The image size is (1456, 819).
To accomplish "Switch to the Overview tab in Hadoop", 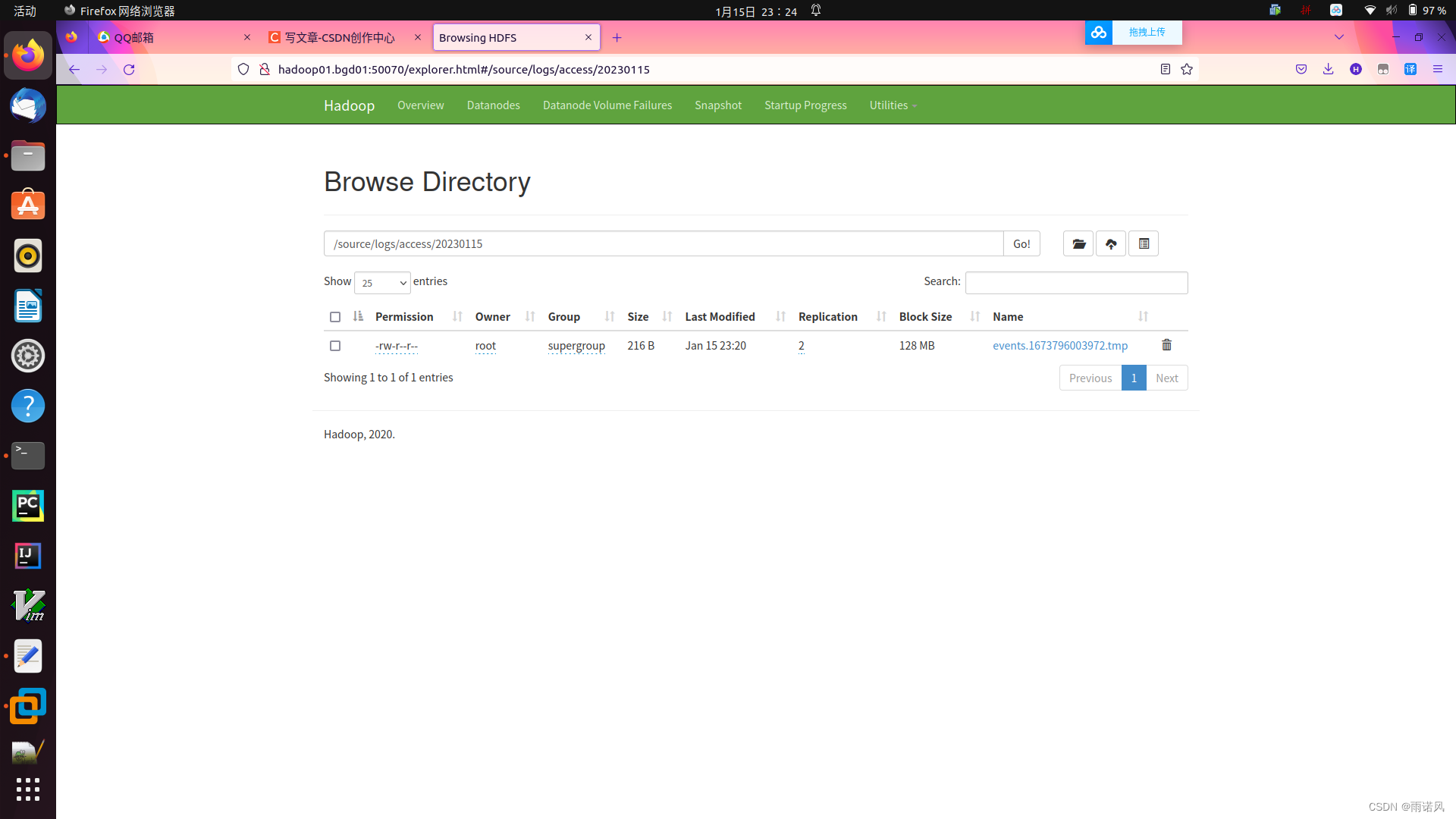I will (420, 105).
